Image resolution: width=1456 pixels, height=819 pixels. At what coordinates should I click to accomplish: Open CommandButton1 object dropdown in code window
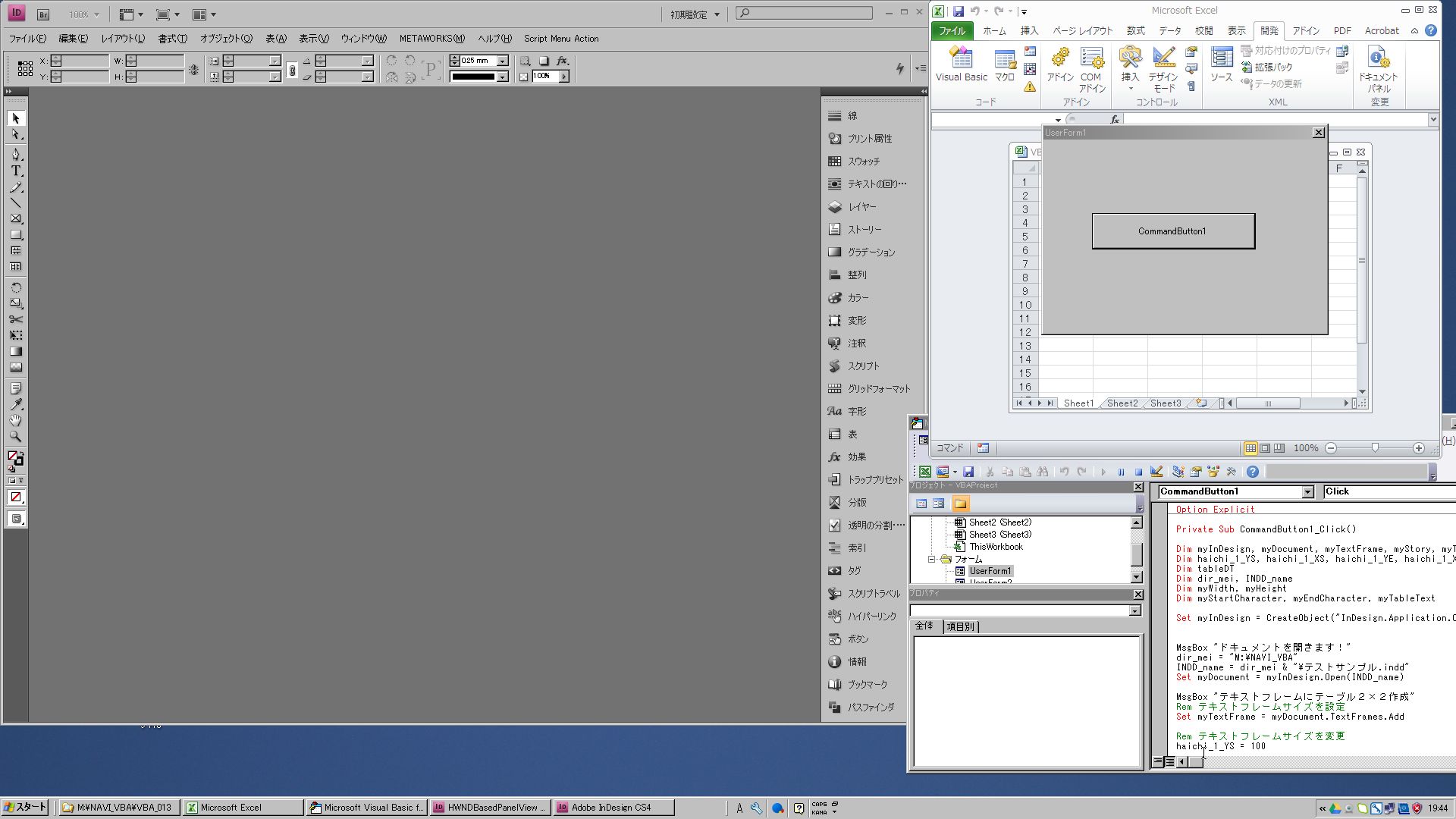point(1307,492)
